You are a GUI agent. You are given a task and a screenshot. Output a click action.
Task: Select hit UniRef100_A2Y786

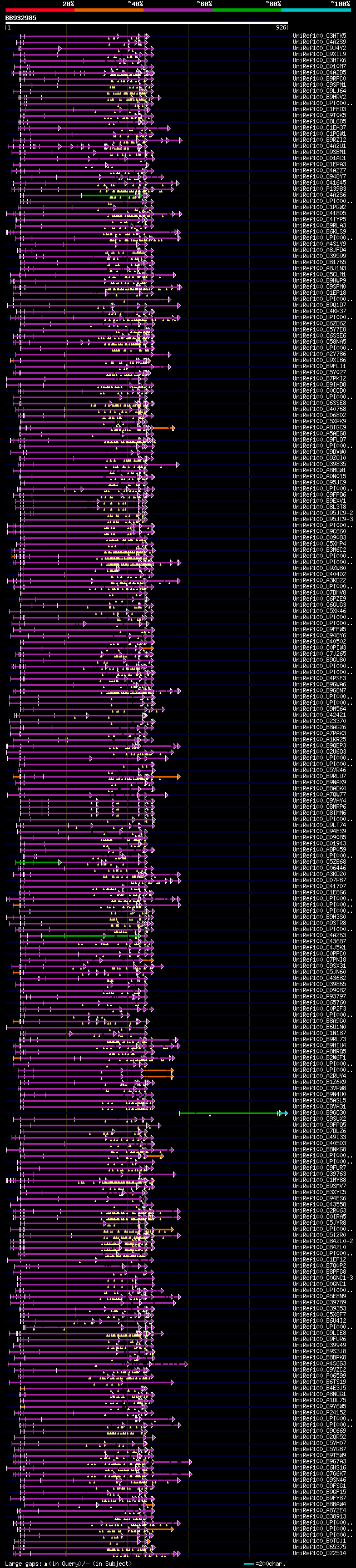click(319, 354)
